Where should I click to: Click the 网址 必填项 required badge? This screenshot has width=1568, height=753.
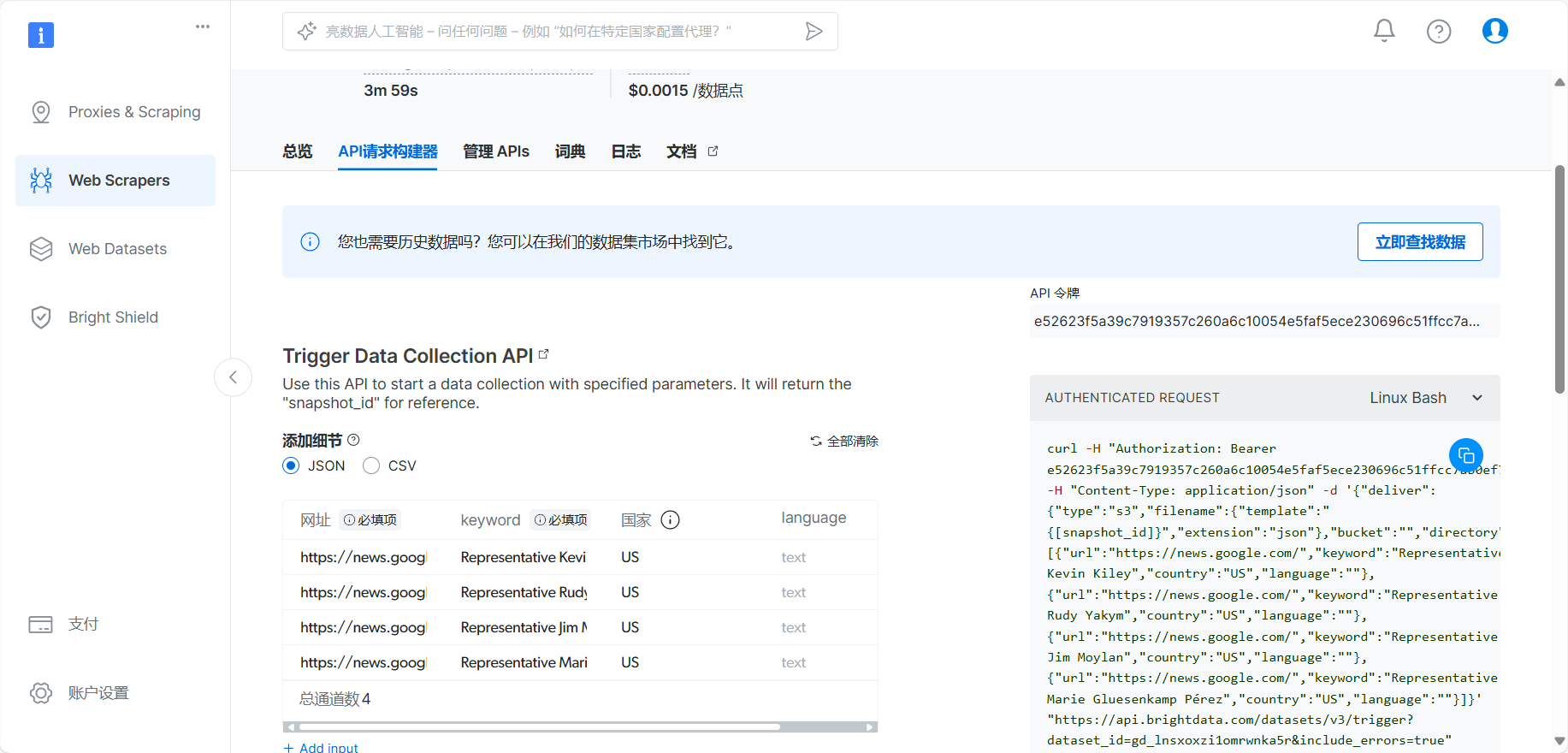tap(370, 520)
